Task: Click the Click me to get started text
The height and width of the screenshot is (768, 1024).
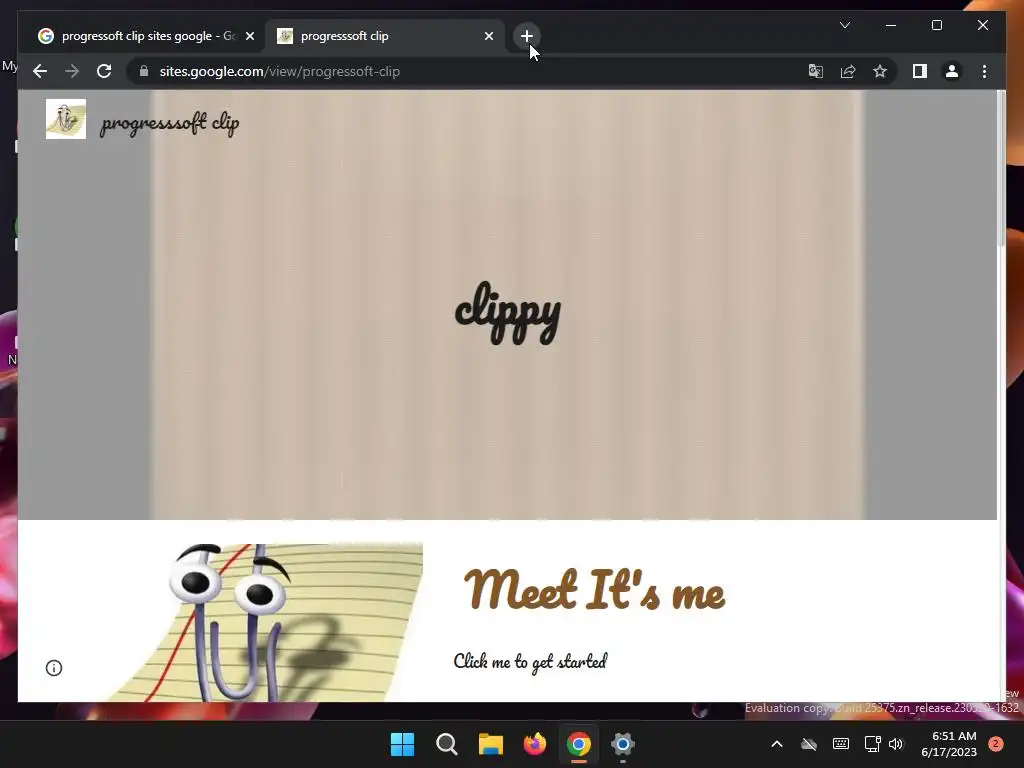Action: (x=530, y=662)
